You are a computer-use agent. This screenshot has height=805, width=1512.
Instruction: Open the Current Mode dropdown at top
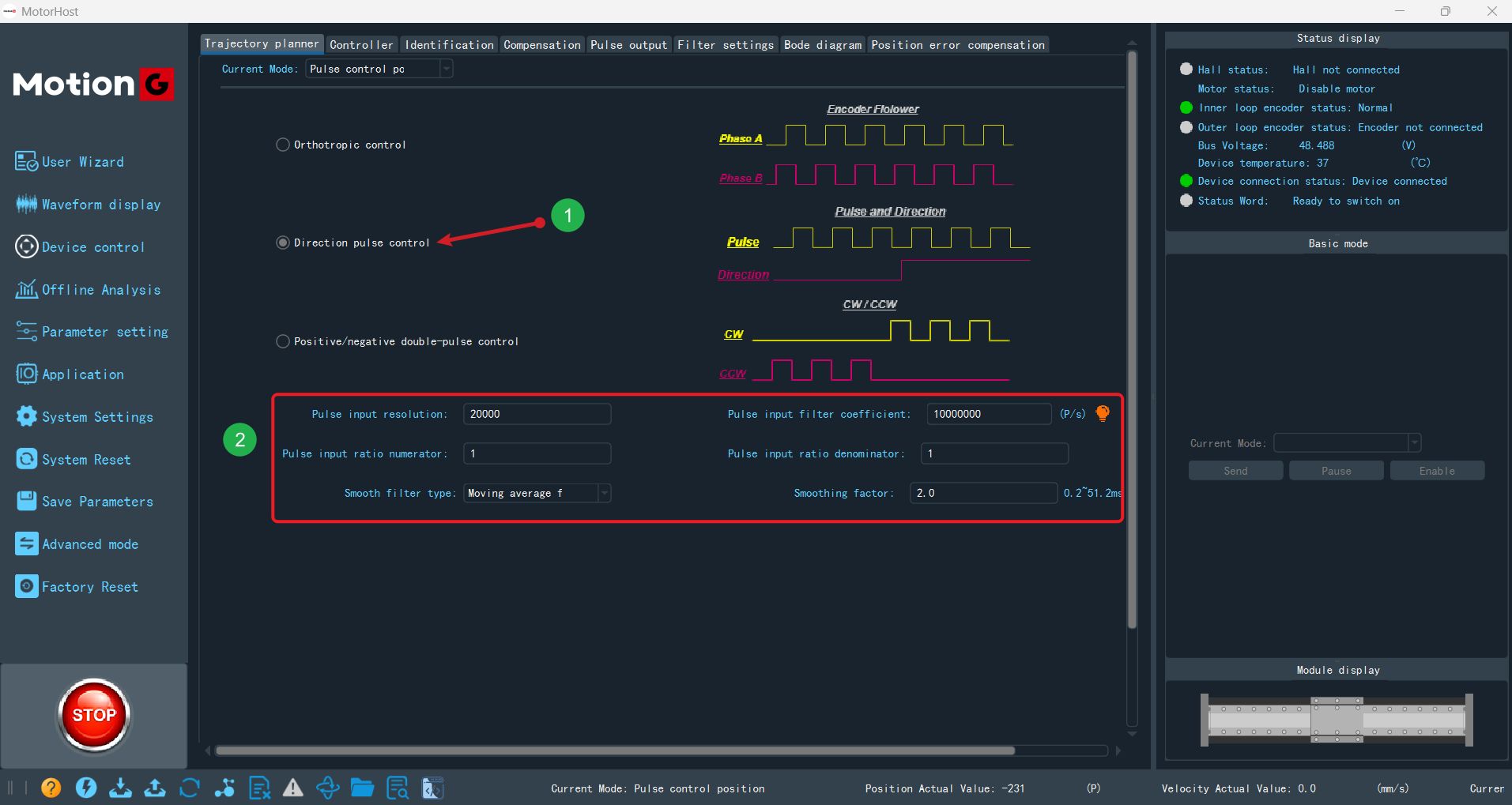379,69
